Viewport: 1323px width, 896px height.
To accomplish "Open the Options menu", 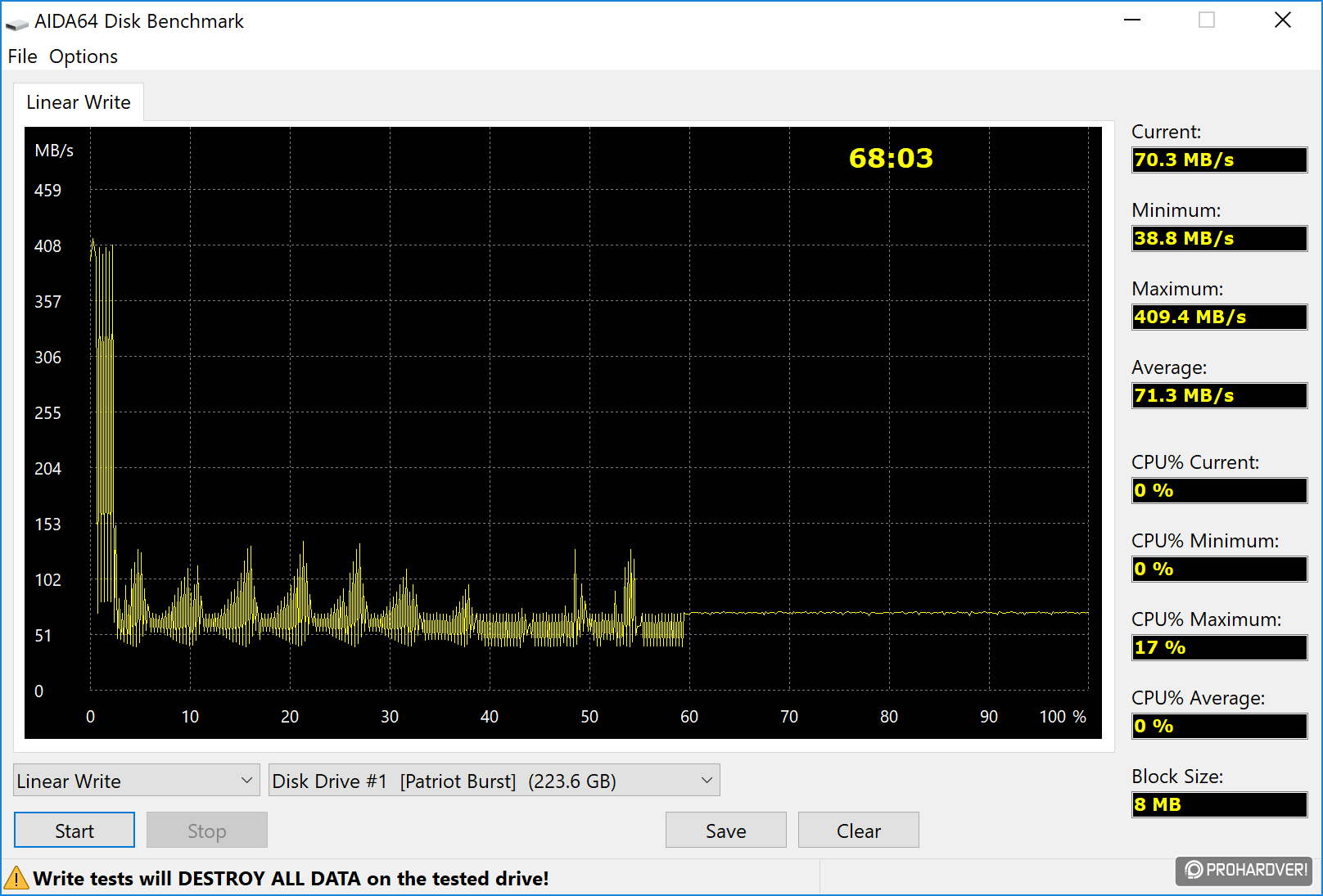I will pyautogui.click(x=84, y=56).
